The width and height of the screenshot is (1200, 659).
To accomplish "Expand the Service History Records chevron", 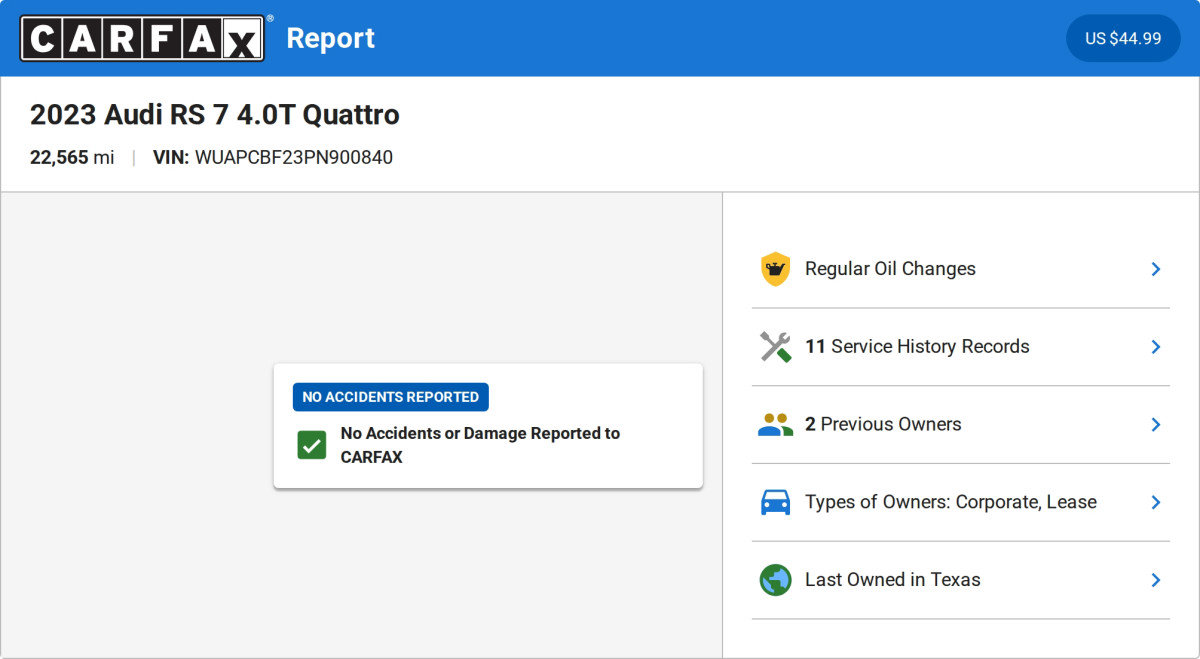I will (x=1155, y=347).
